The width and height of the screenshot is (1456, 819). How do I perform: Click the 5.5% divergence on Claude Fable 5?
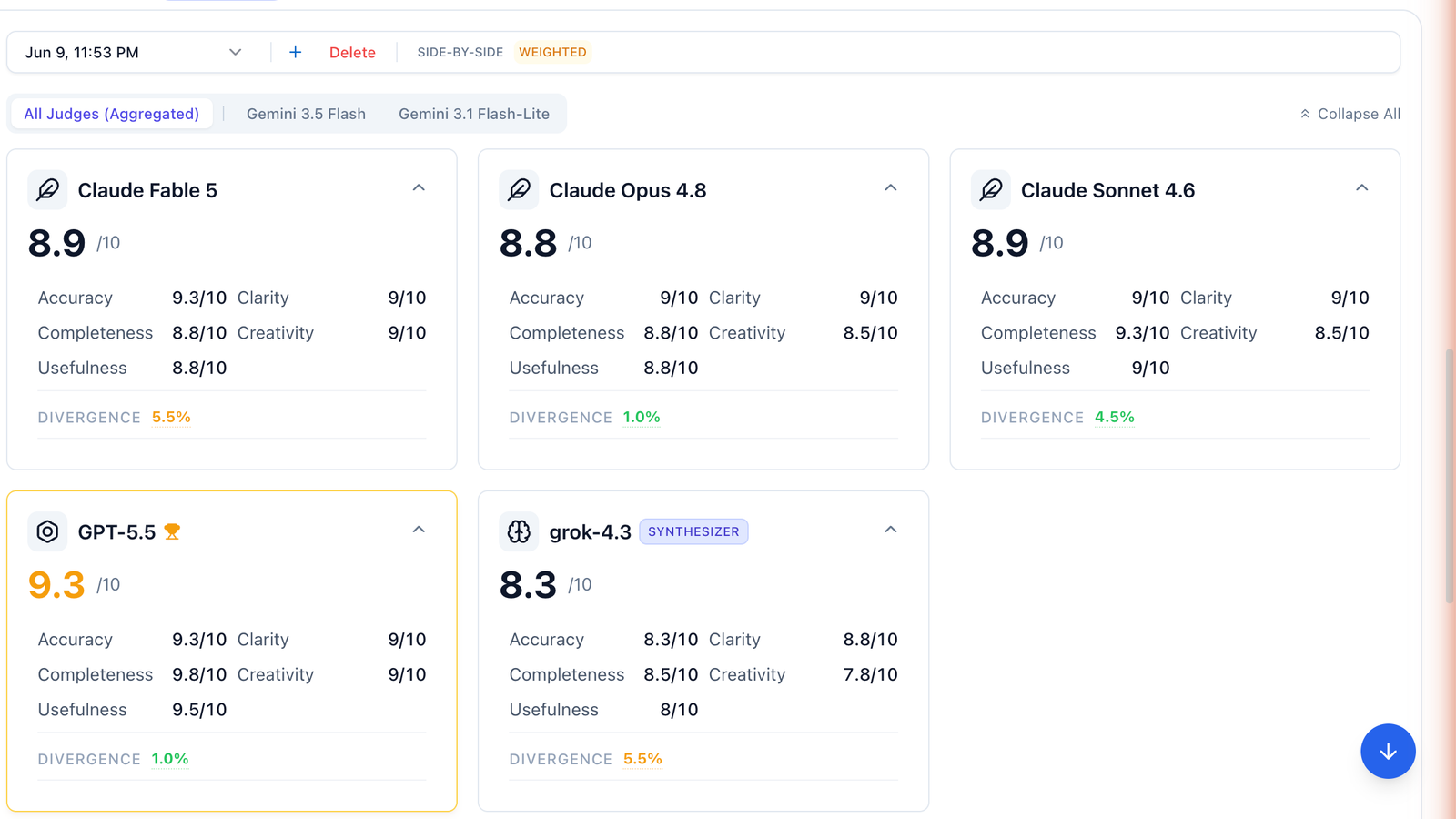[171, 417]
